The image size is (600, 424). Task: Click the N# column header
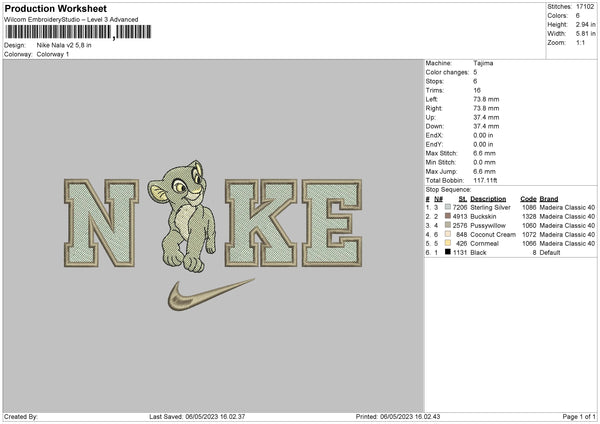pyautogui.click(x=438, y=199)
